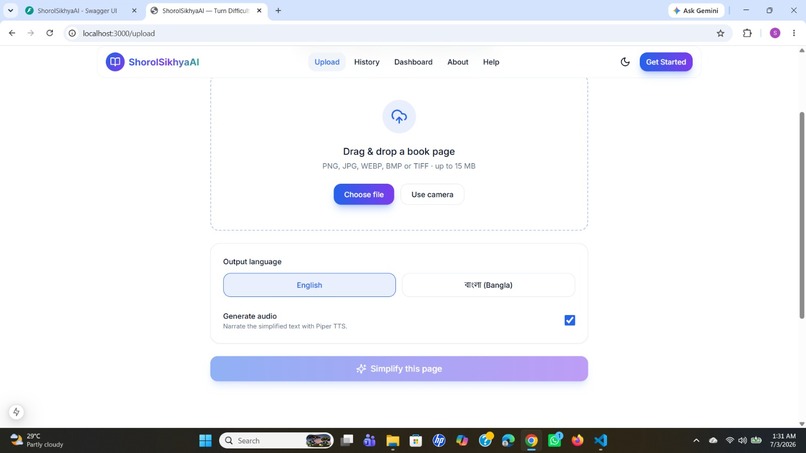Image resolution: width=806 pixels, height=453 pixels.
Task: Open the Chrome profile avatar
Action: pyautogui.click(x=775, y=33)
